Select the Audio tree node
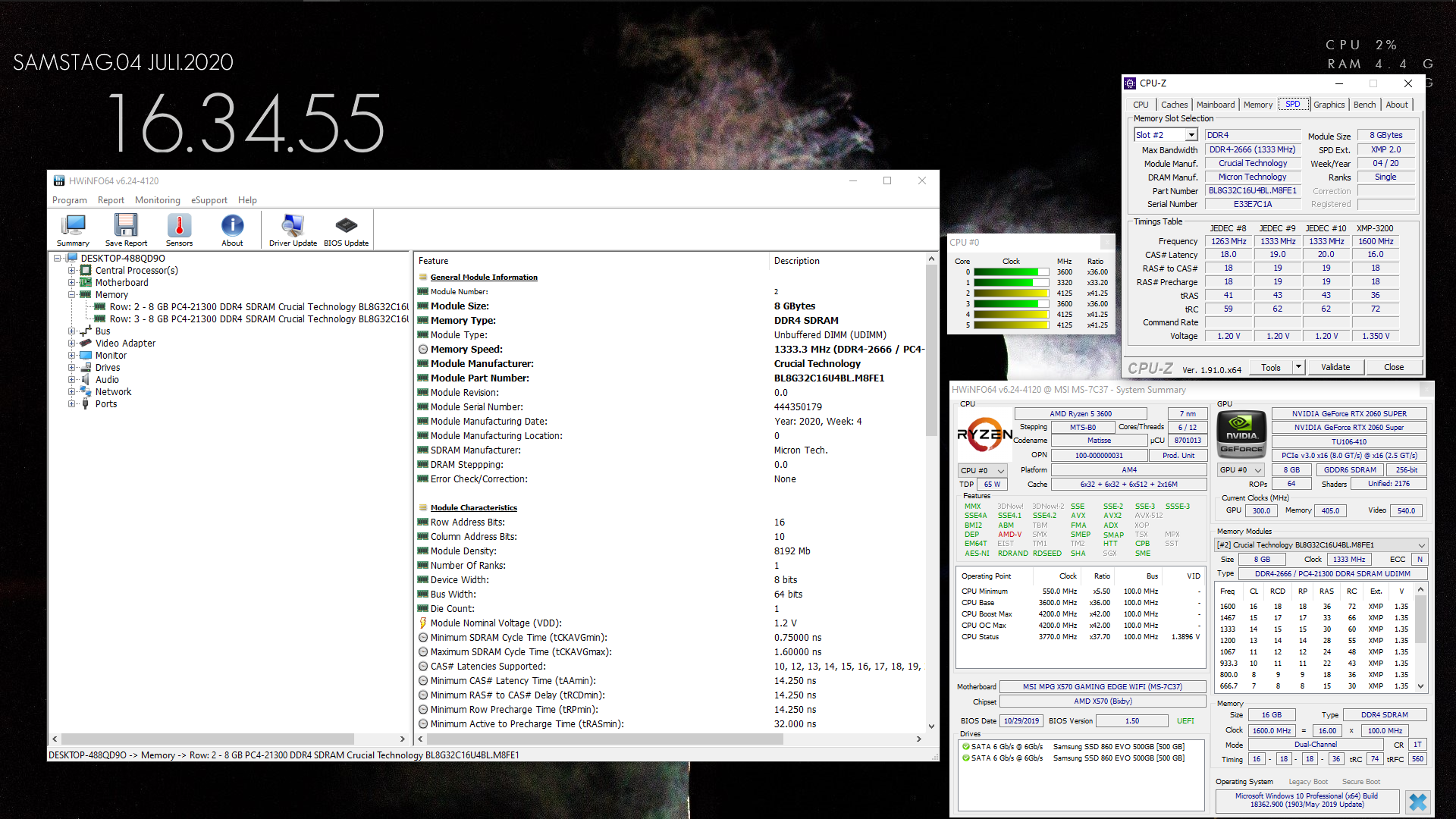Screen dimensions: 1456x819 [x=107, y=380]
